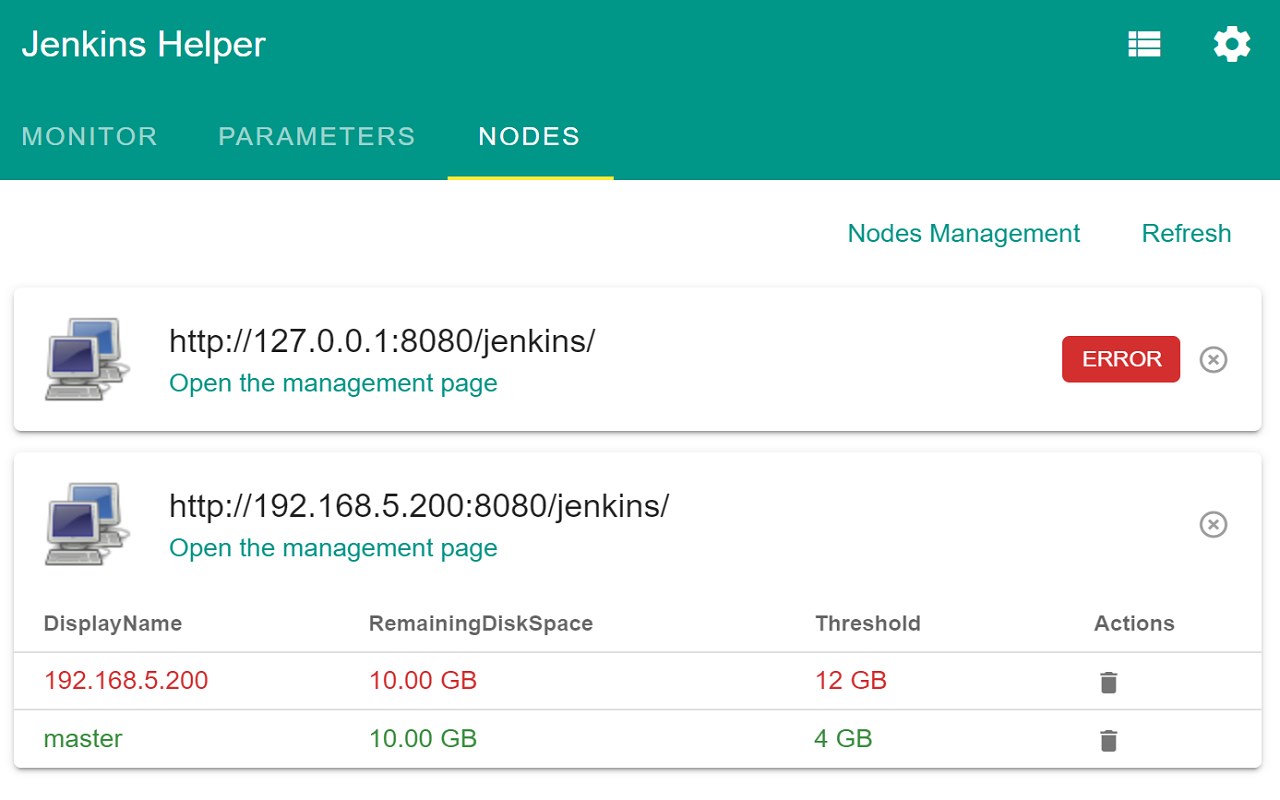Open Nodes Management
1280x800 pixels.
point(963,234)
